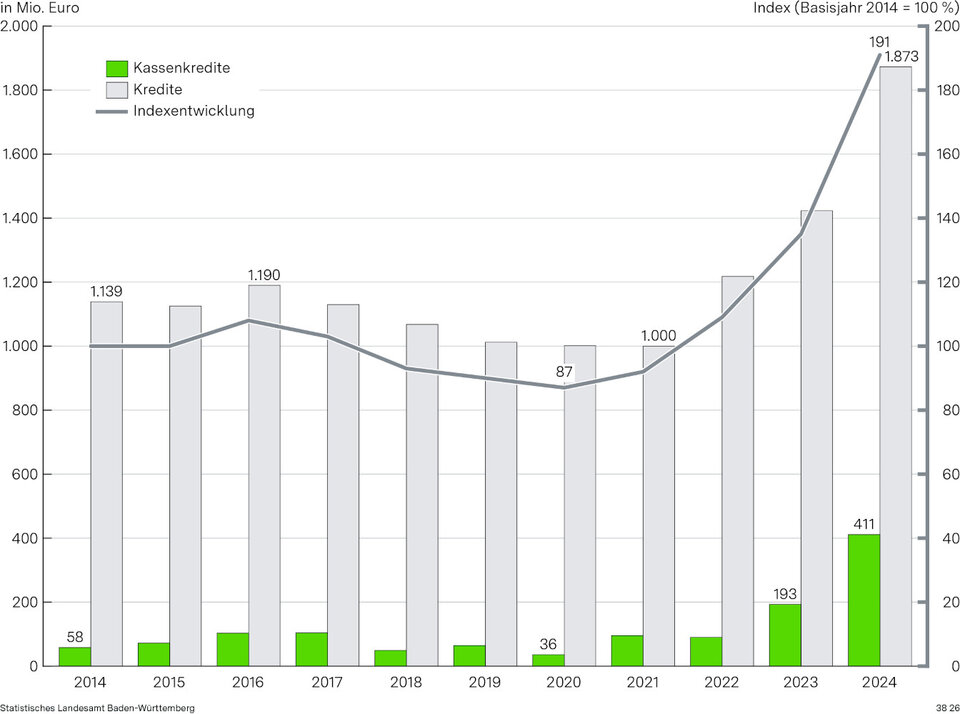The height and width of the screenshot is (714, 960).
Task: Select the Indexentwicklung legend line symbol
Action: coord(111,111)
